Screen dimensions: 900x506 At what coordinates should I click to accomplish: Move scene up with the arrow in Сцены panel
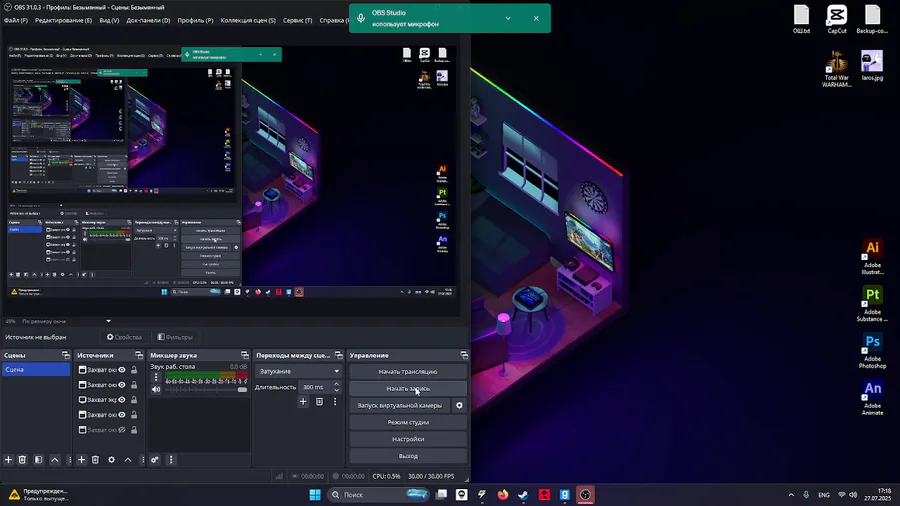point(55,460)
